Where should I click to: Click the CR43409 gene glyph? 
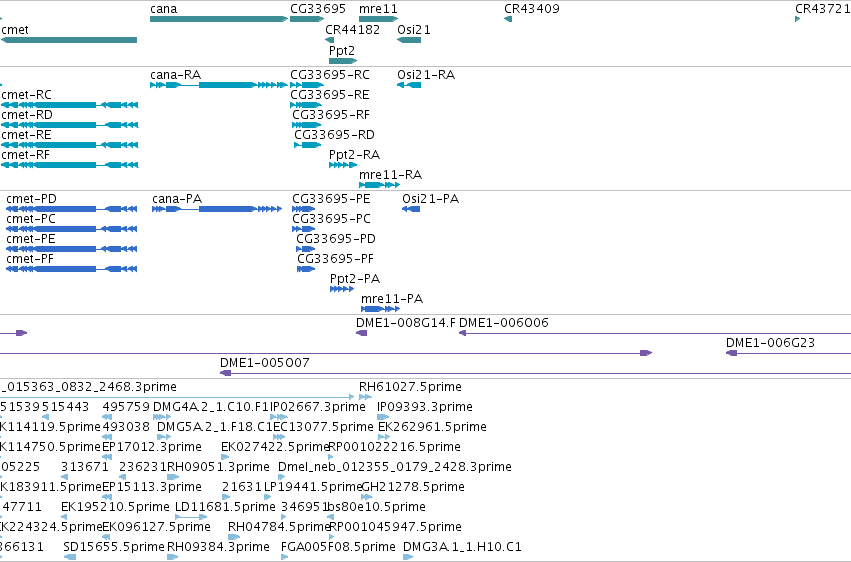(x=508, y=19)
